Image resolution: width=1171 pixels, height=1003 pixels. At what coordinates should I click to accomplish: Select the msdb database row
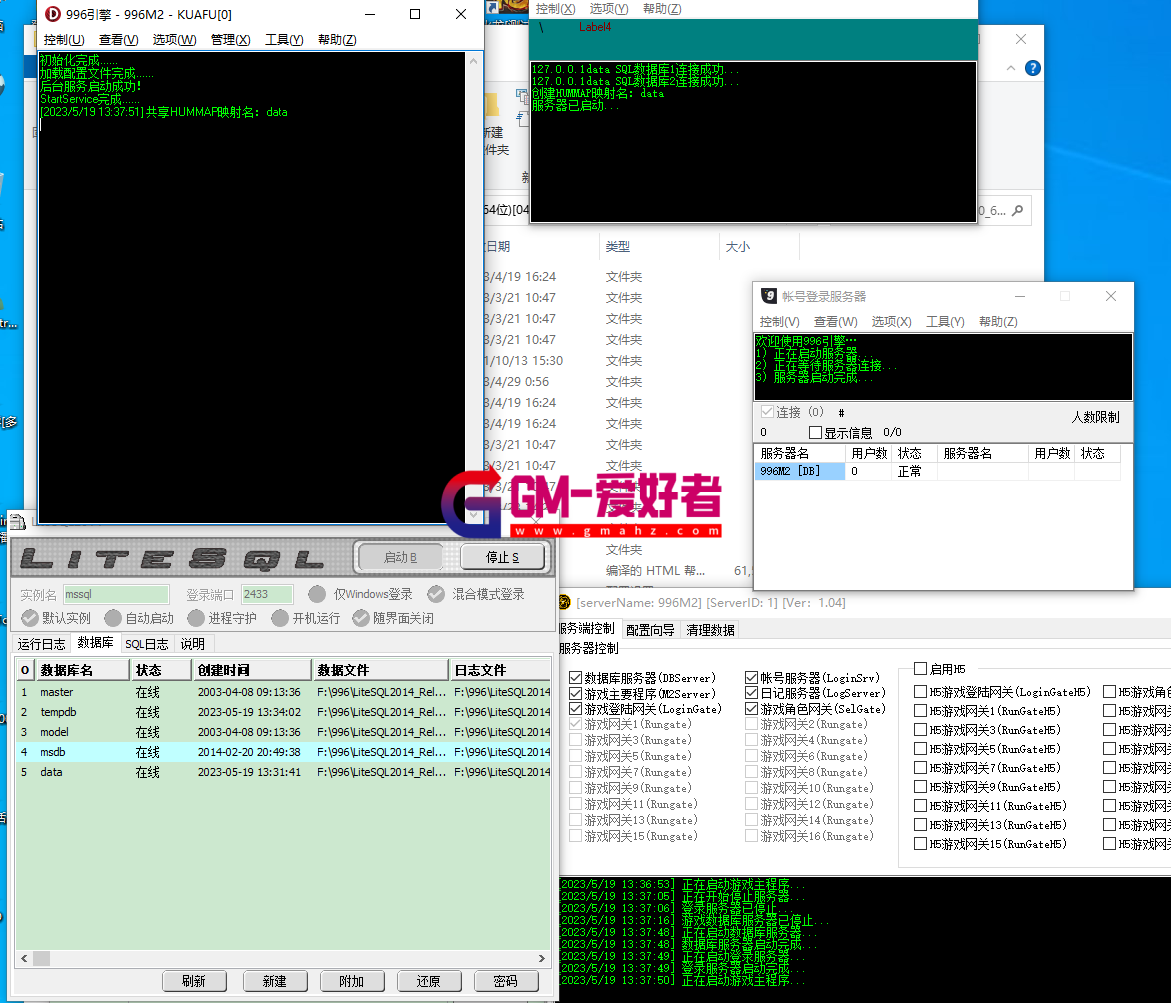[284, 752]
